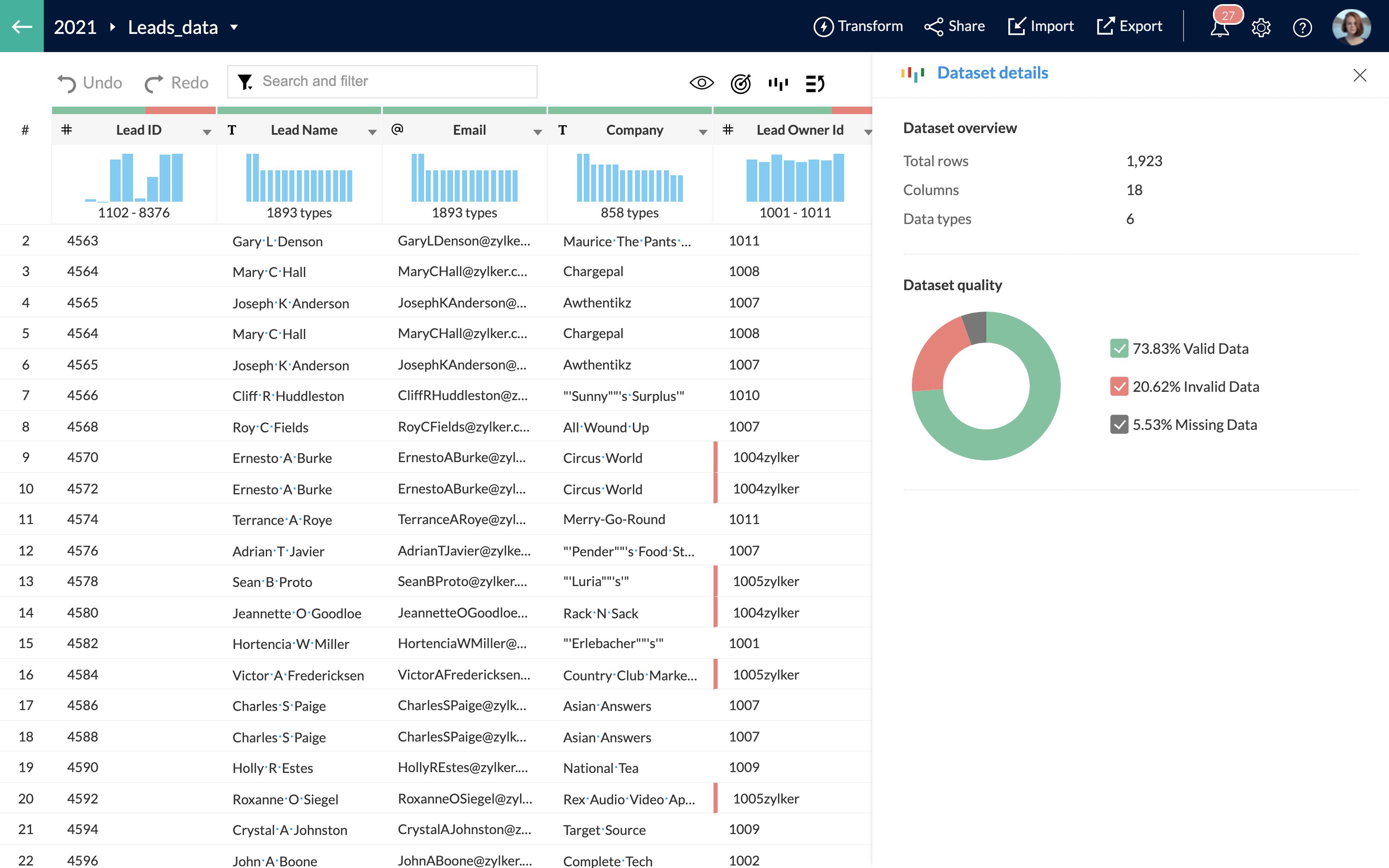
Task: Click the target icon in toolbar
Action: click(x=740, y=84)
